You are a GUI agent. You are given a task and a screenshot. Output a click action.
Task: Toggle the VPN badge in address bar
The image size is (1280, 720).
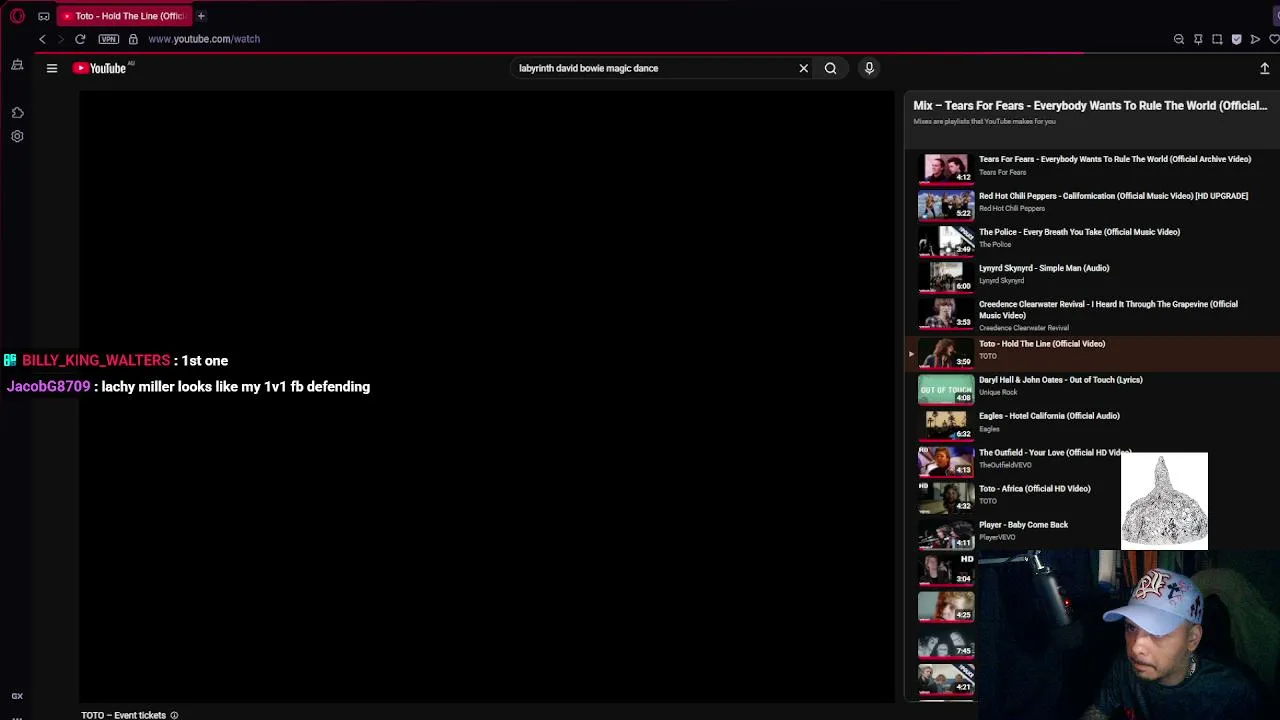109,39
